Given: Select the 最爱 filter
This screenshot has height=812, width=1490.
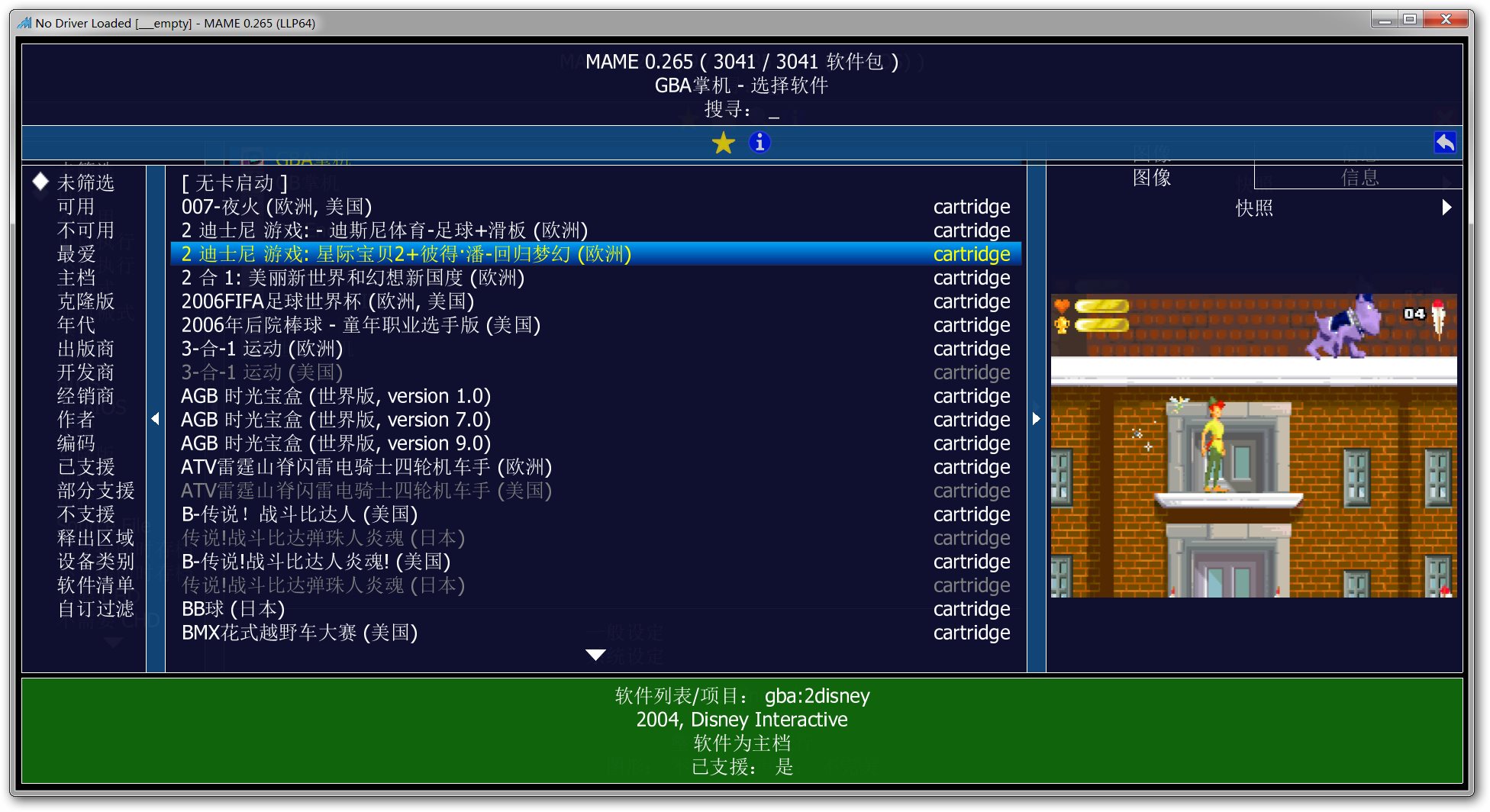Looking at the screenshot, I should [76, 254].
